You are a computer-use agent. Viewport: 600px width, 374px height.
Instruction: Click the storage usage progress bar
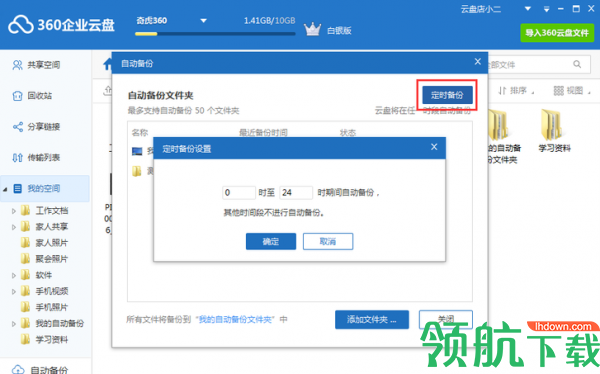(215, 34)
